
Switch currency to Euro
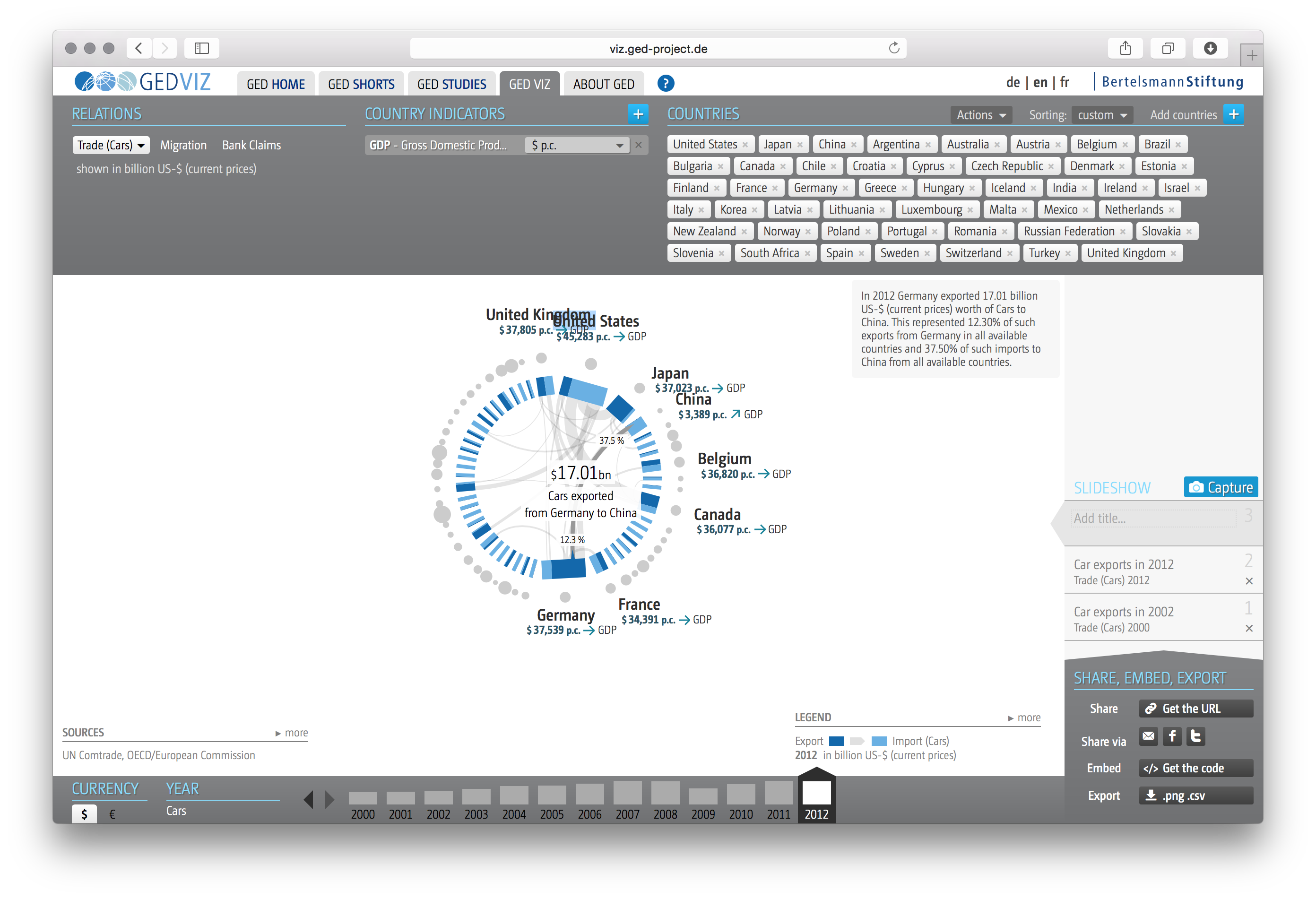(x=112, y=814)
